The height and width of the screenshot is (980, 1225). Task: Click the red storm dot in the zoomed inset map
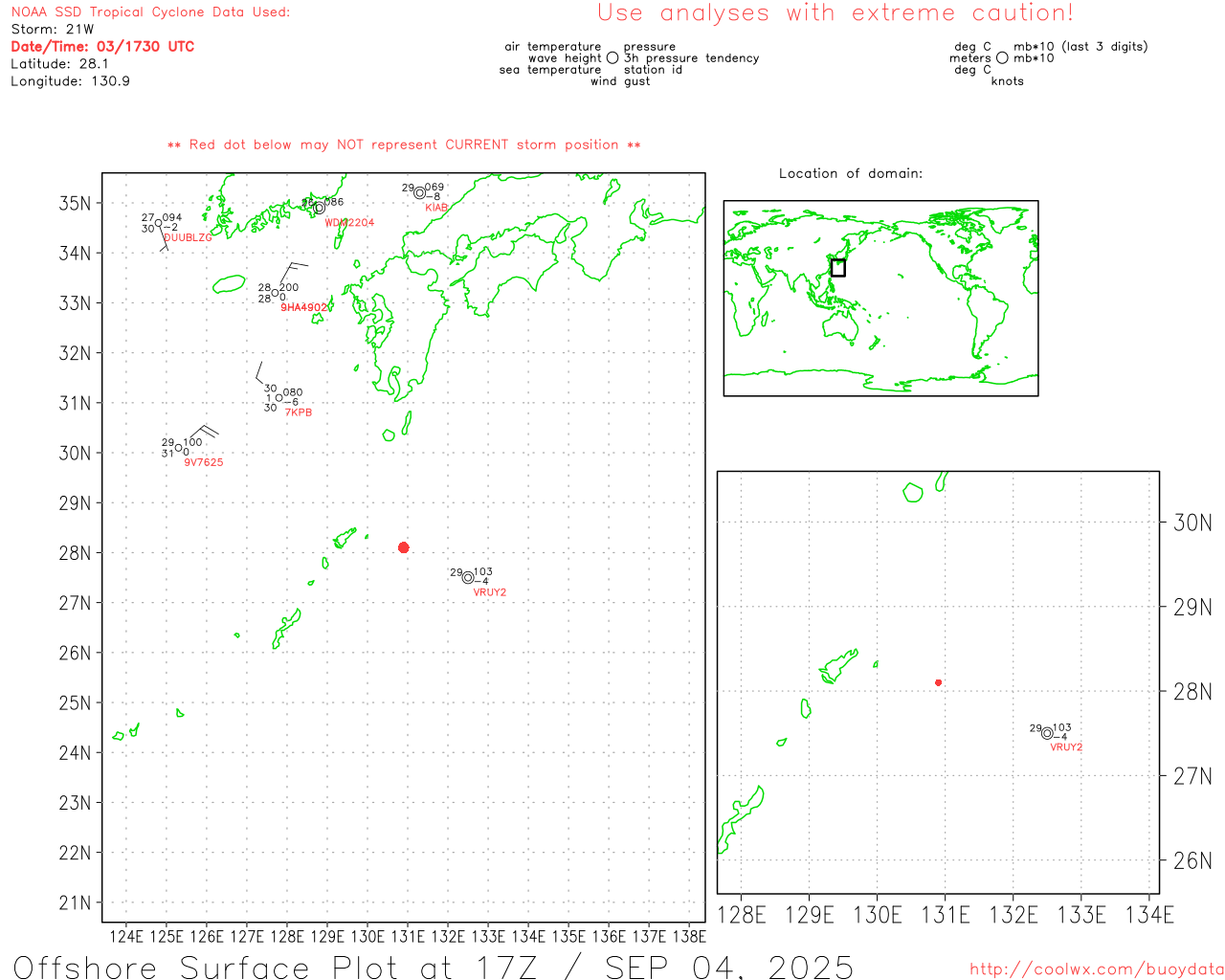pos(939,682)
